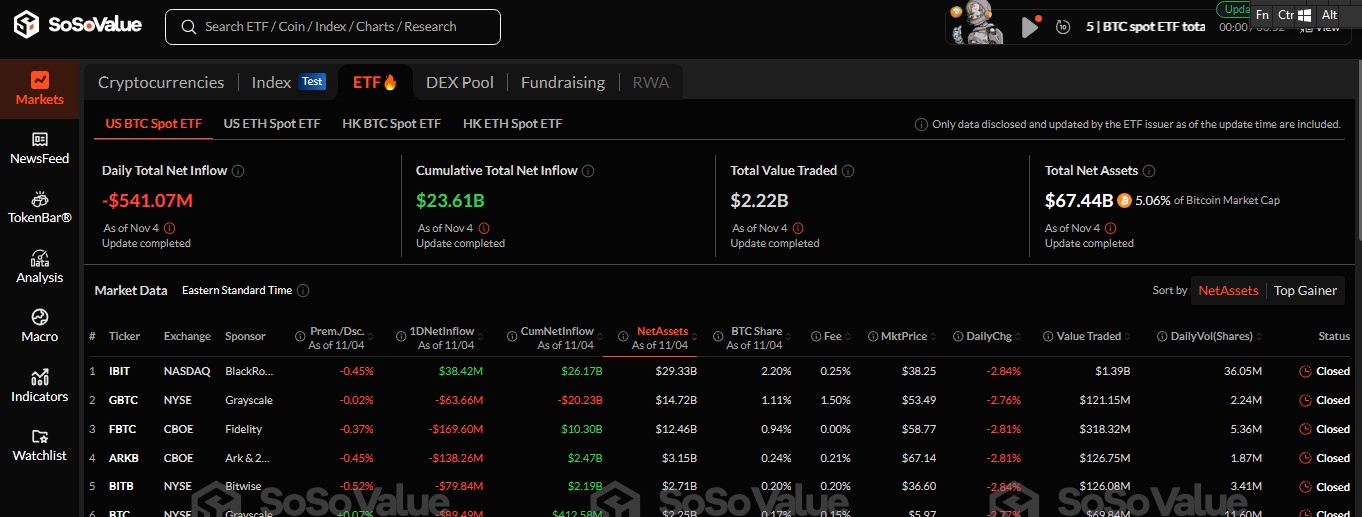This screenshot has width=1362, height=517.
Task: Select HK ETH Spot ETF sub-tab
Action: click(x=512, y=124)
